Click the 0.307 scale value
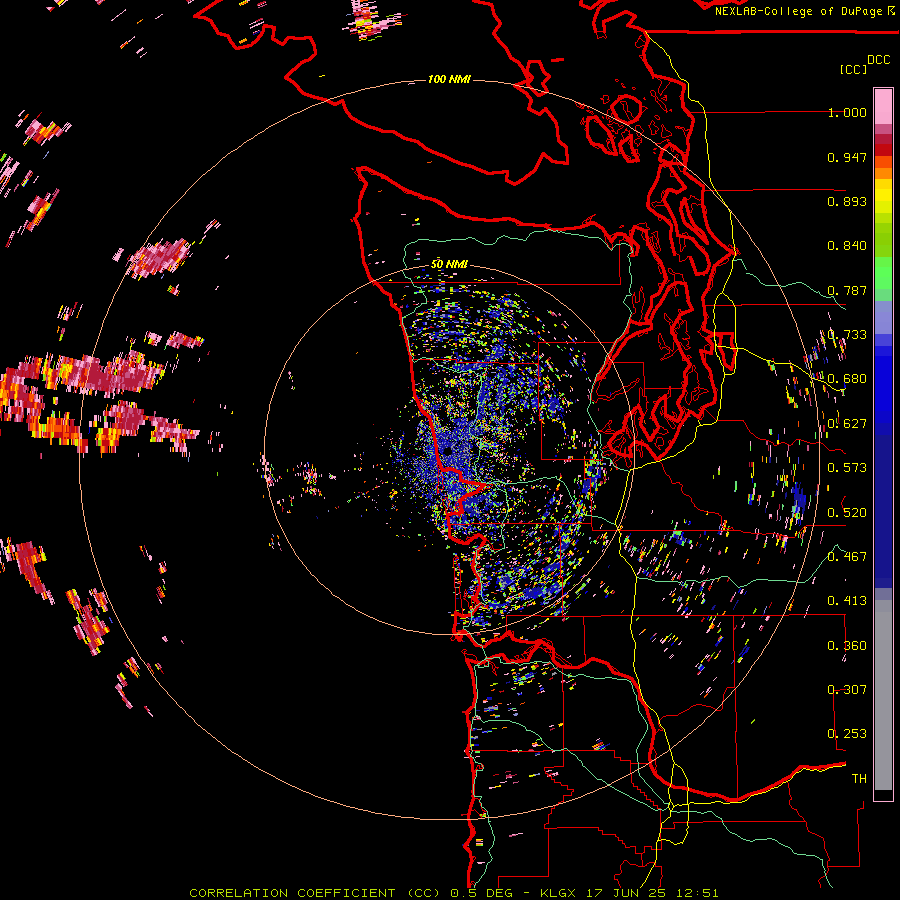 [x=847, y=690]
